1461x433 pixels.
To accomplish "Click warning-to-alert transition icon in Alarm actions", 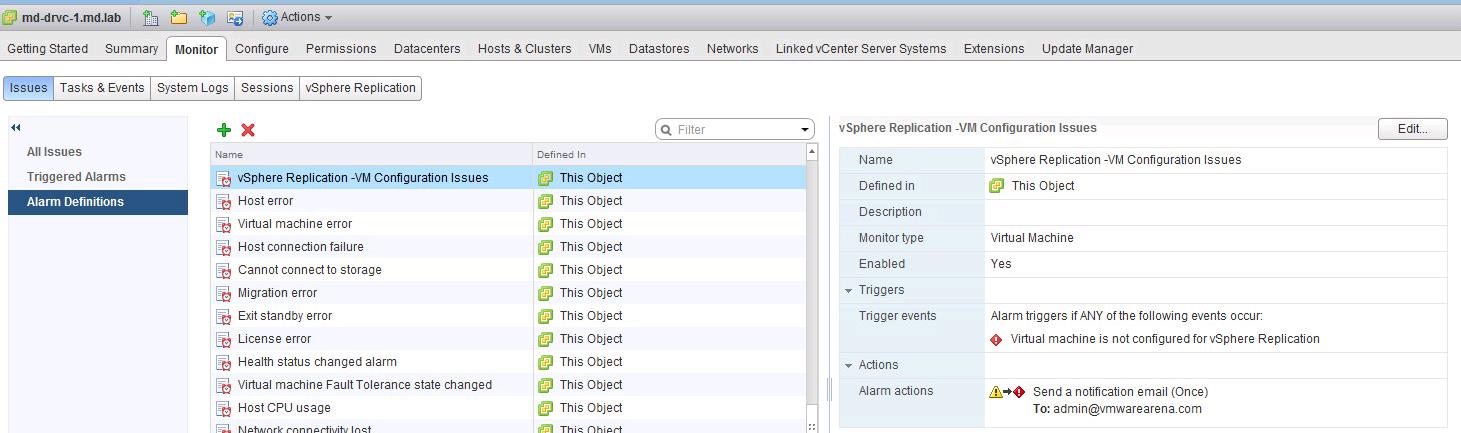I will 1007,392.
